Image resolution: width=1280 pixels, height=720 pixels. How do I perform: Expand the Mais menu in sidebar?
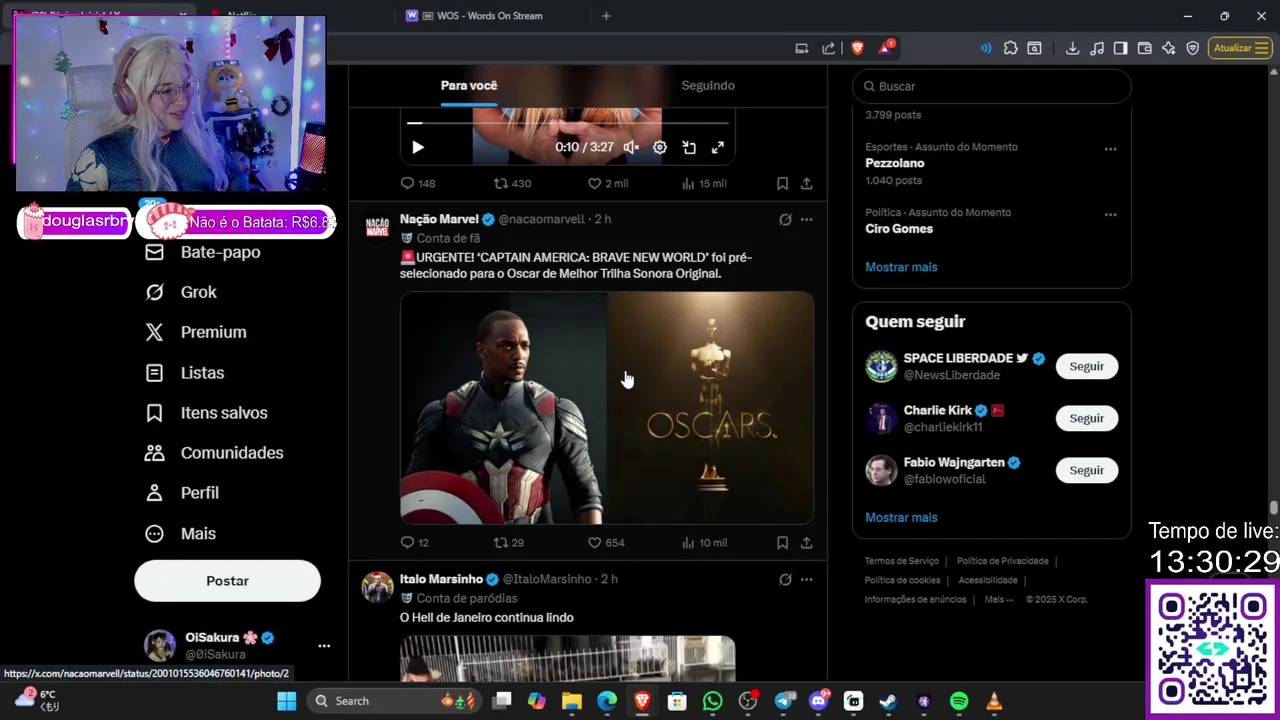click(181, 533)
